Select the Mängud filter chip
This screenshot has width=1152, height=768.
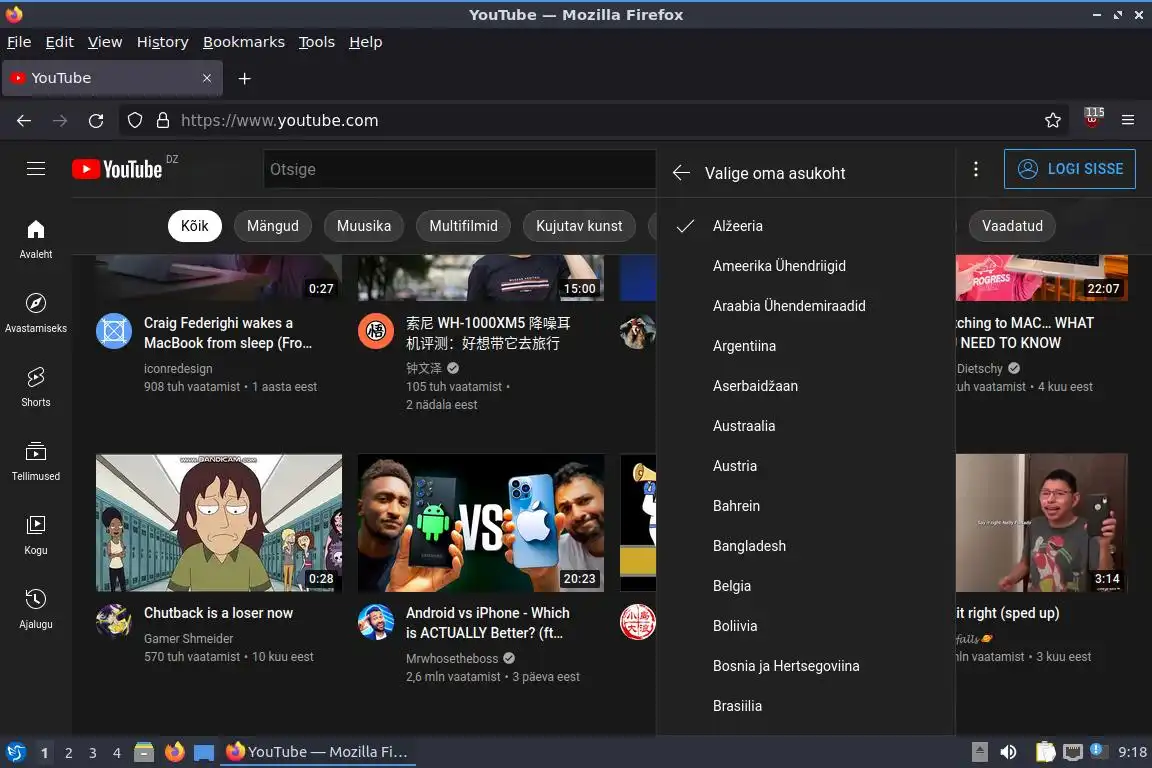point(273,226)
